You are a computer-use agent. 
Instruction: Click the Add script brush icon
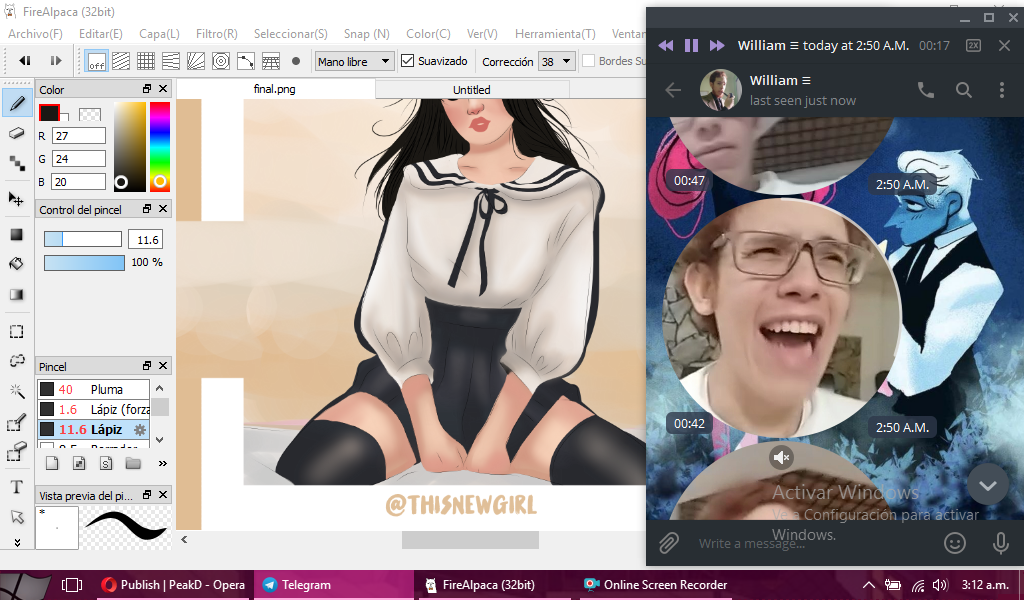point(106,464)
